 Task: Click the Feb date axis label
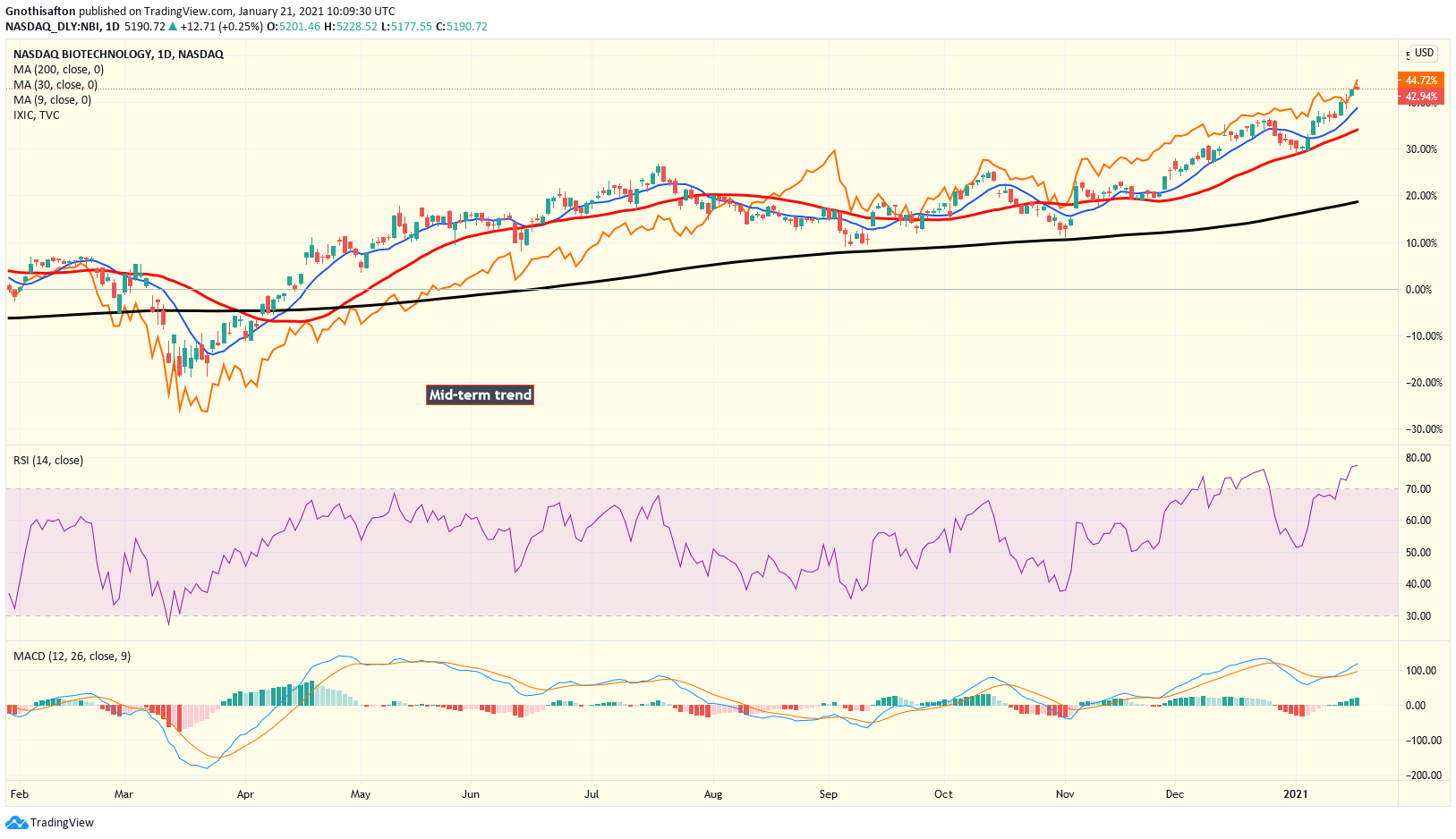click(19, 793)
